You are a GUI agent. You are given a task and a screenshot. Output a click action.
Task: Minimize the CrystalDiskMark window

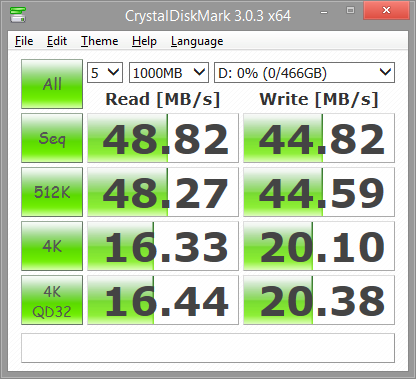pyautogui.click(x=324, y=12)
